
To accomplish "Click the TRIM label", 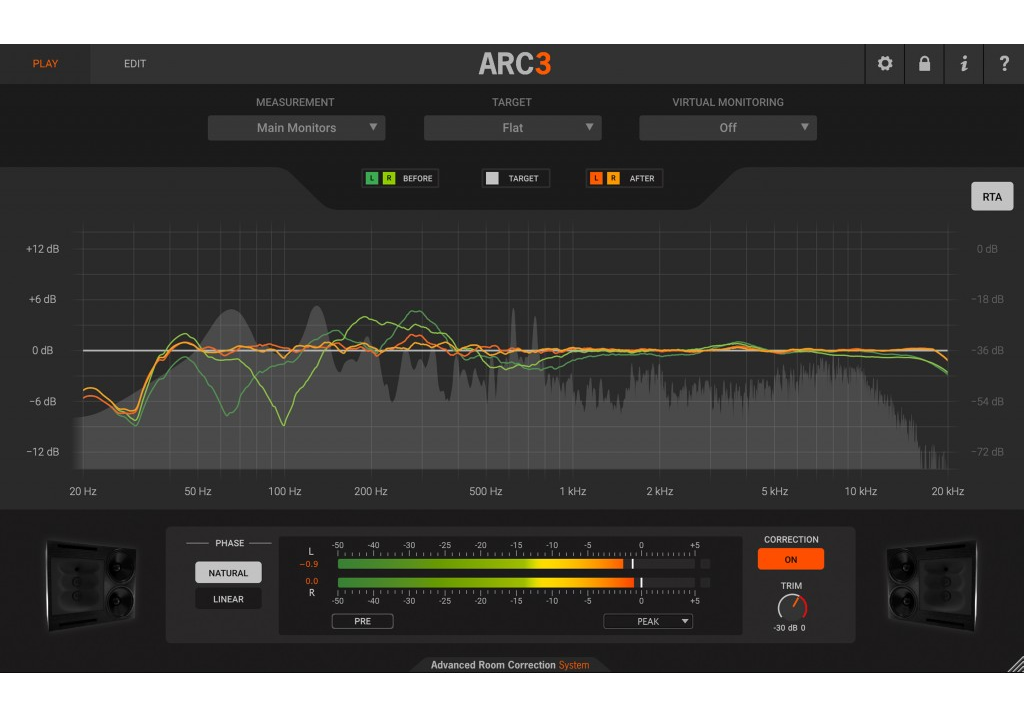I will pyautogui.click(x=791, y=586).
